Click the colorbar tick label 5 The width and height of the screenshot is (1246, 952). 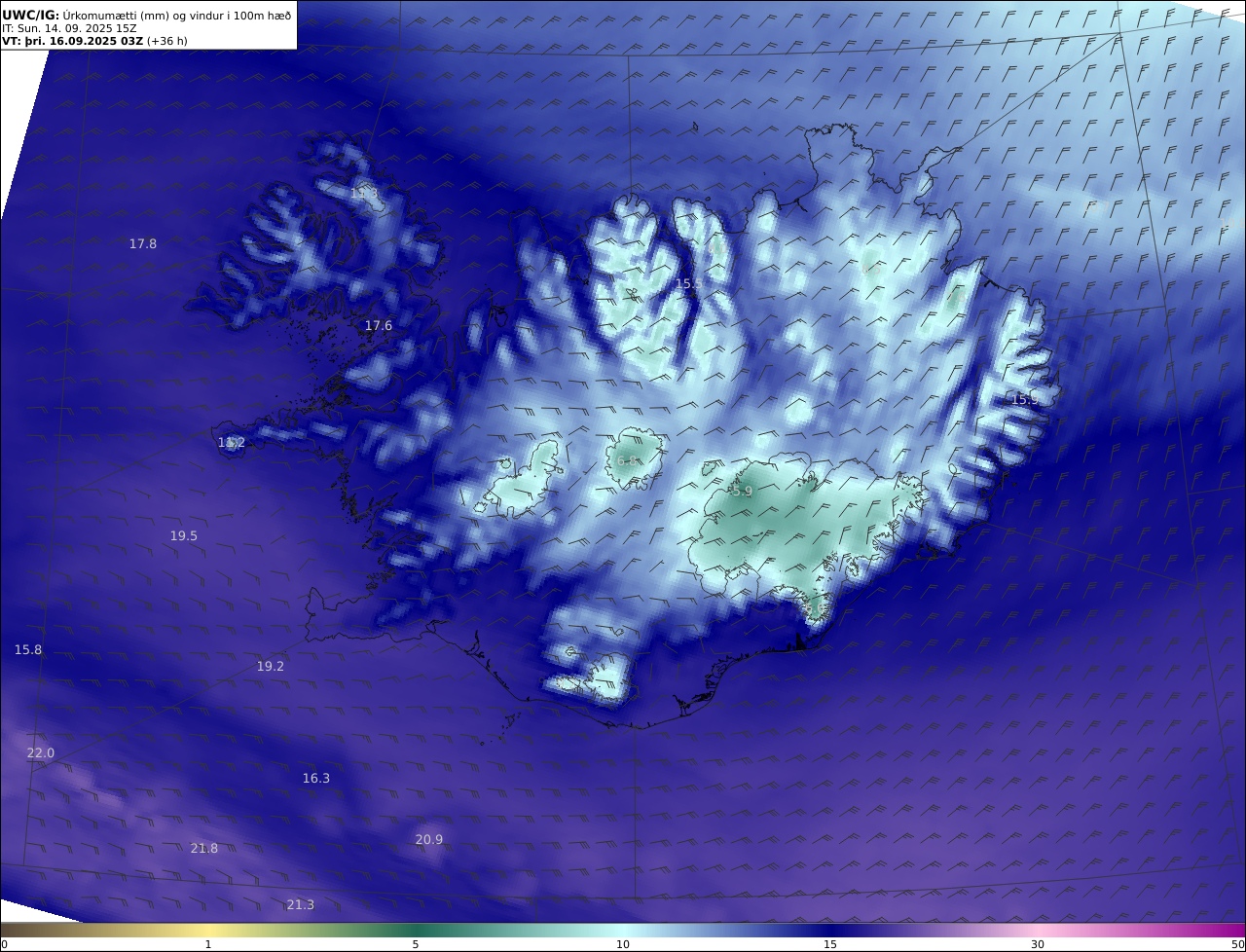[416, 944]
